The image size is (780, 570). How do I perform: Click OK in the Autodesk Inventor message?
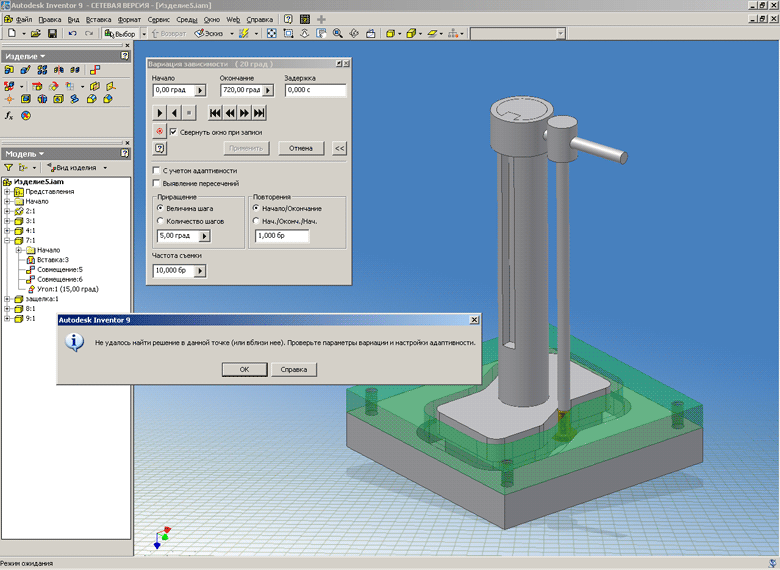tap(244, 370)
